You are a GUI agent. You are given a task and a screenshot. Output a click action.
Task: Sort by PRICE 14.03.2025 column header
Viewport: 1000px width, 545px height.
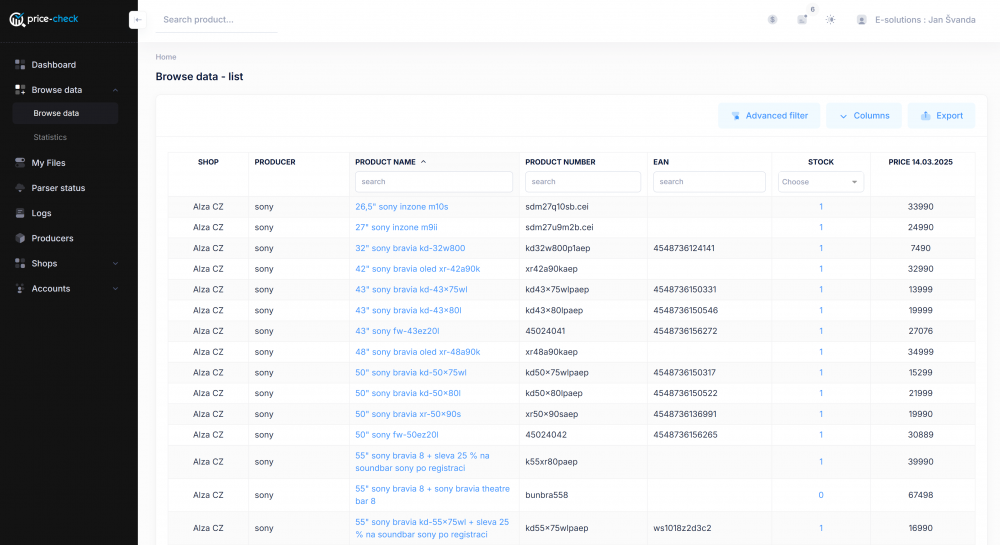920,162
